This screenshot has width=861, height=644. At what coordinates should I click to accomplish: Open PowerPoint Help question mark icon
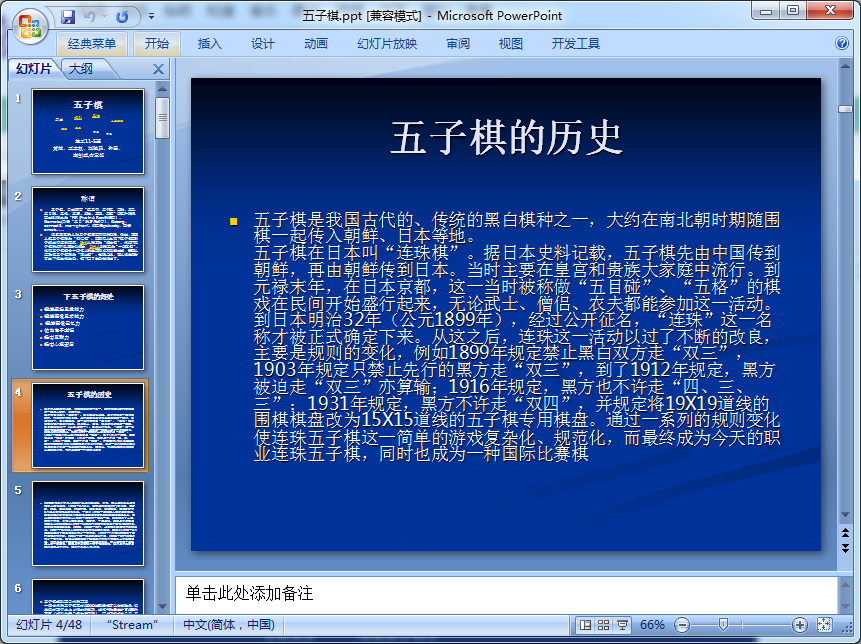point(841,43)
